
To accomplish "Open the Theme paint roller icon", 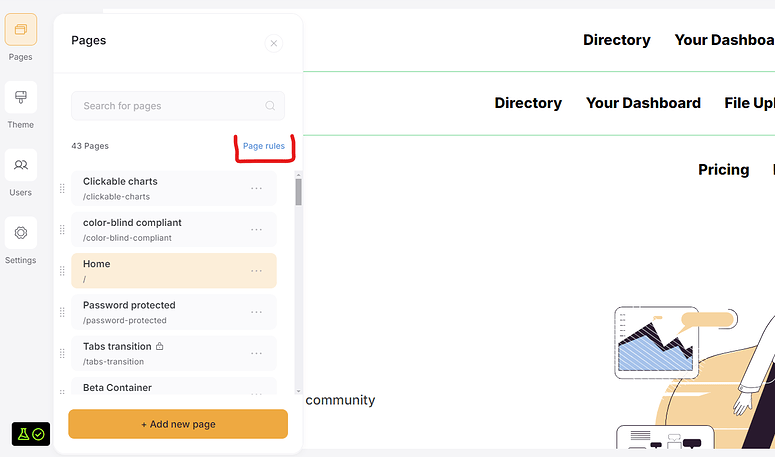I will pyautogui.click(x=21, y=97).
